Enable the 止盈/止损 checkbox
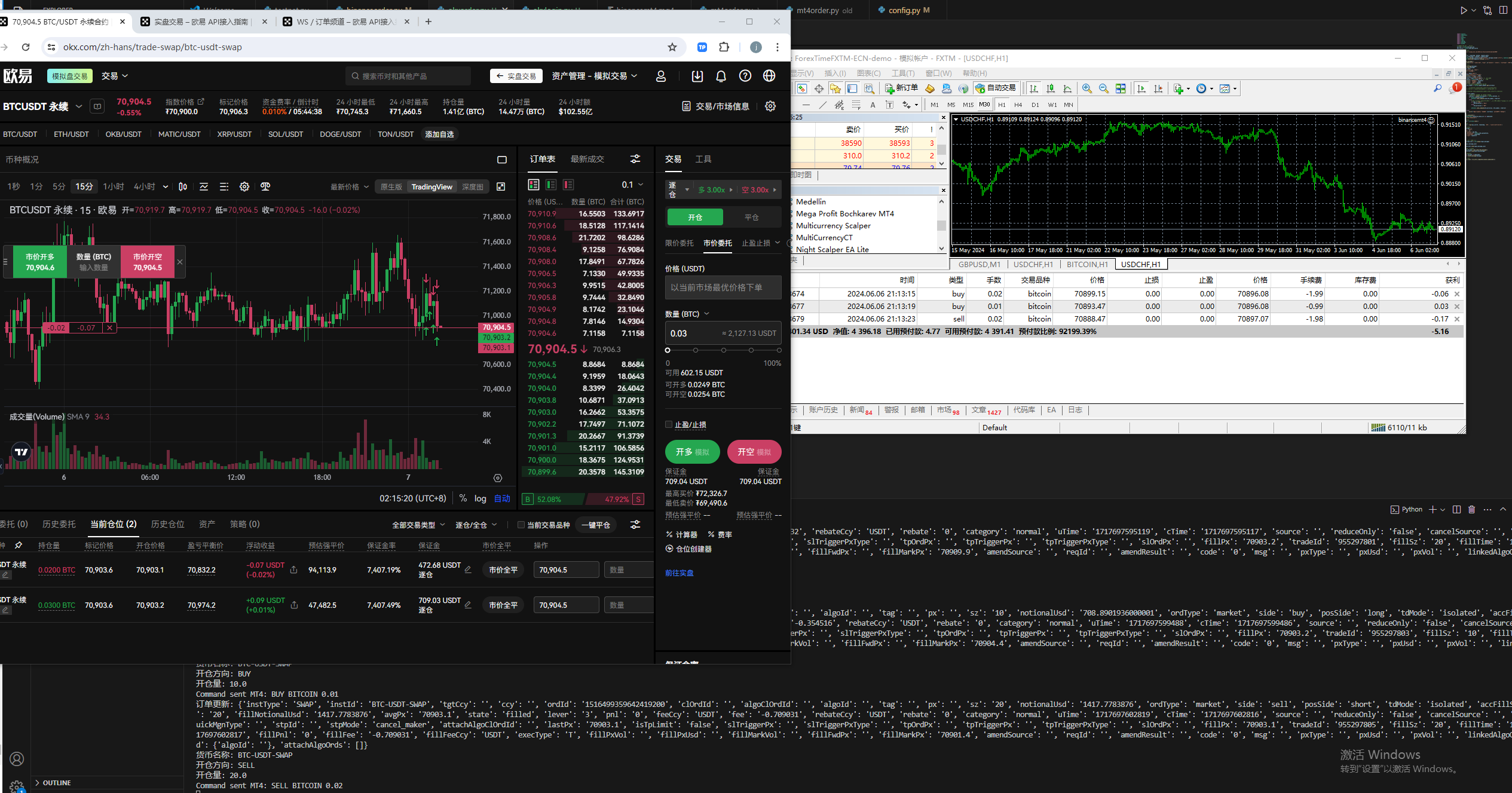The image size is (1512, 793). pyautogui.click(x=669, y=425)
